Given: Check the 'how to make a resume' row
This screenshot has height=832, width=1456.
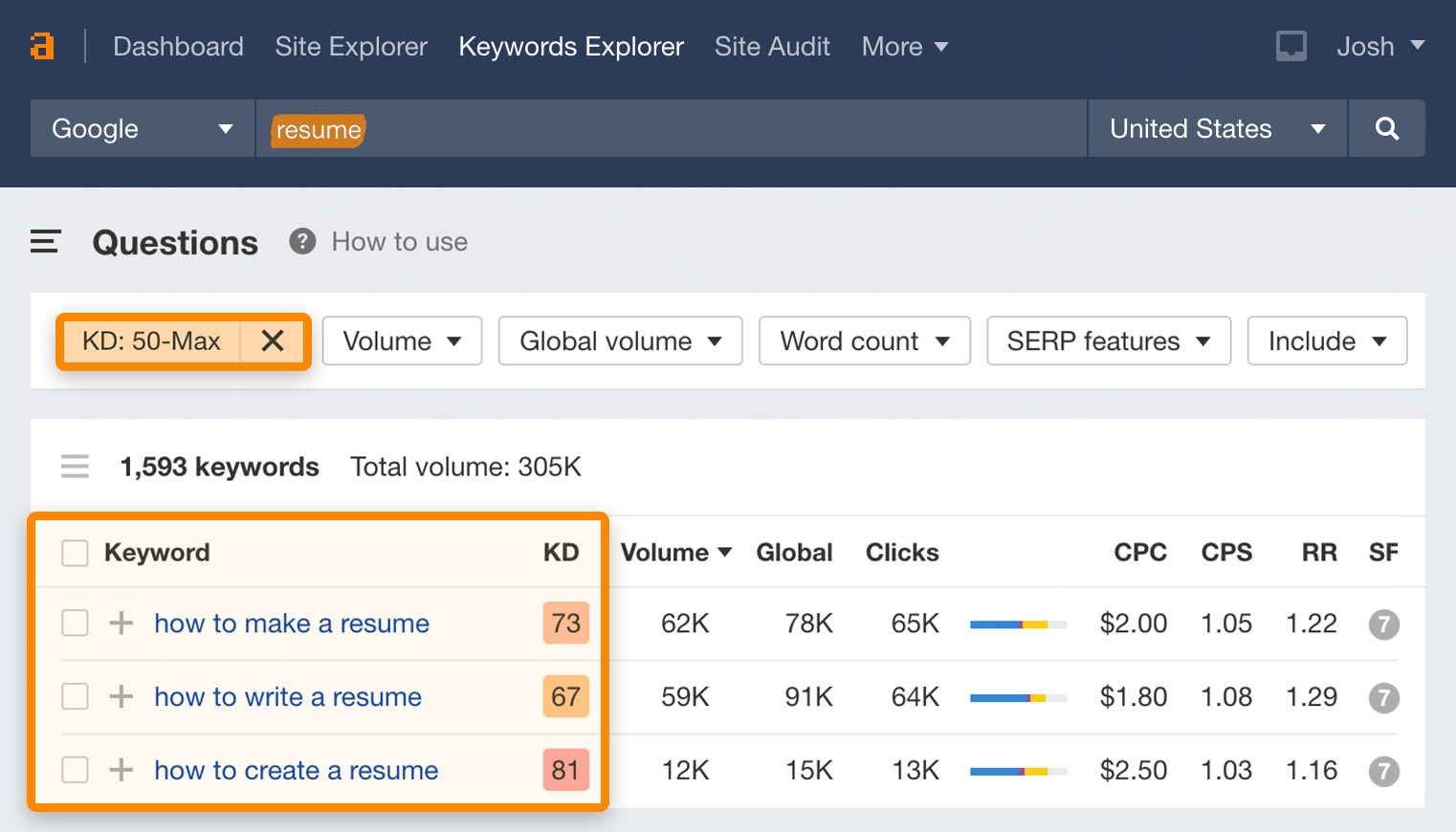Looking at the screenshot, I should 75,624.
